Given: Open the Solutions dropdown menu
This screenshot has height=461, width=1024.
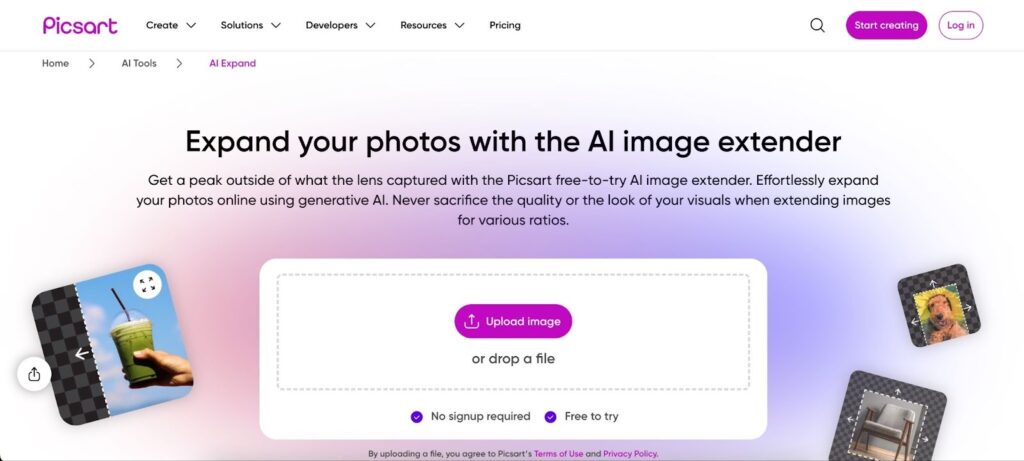Looking at the screenshot, I should [251, 25].
